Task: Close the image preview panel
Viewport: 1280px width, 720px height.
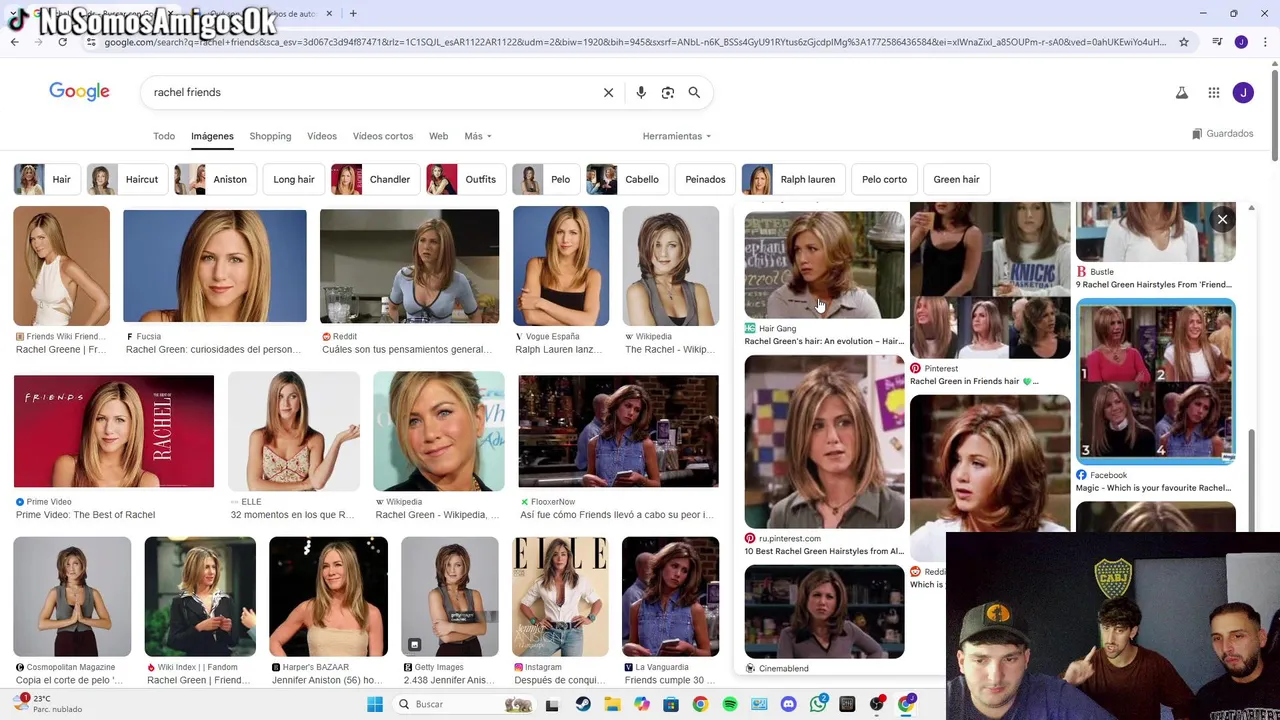Action: pyautogui.click(x=1222, y=219)
